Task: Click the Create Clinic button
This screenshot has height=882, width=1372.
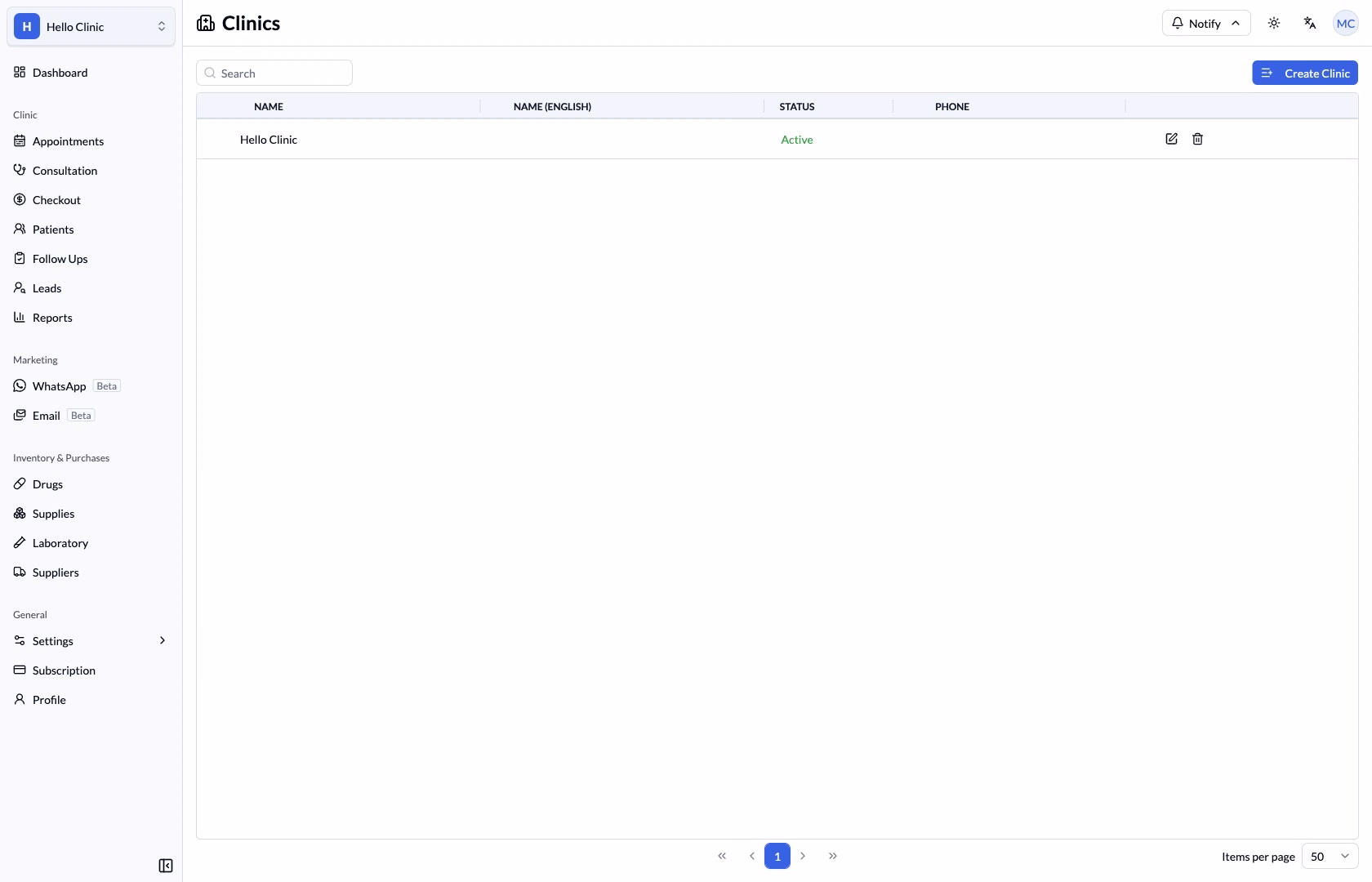Action: click(1305, 73)
